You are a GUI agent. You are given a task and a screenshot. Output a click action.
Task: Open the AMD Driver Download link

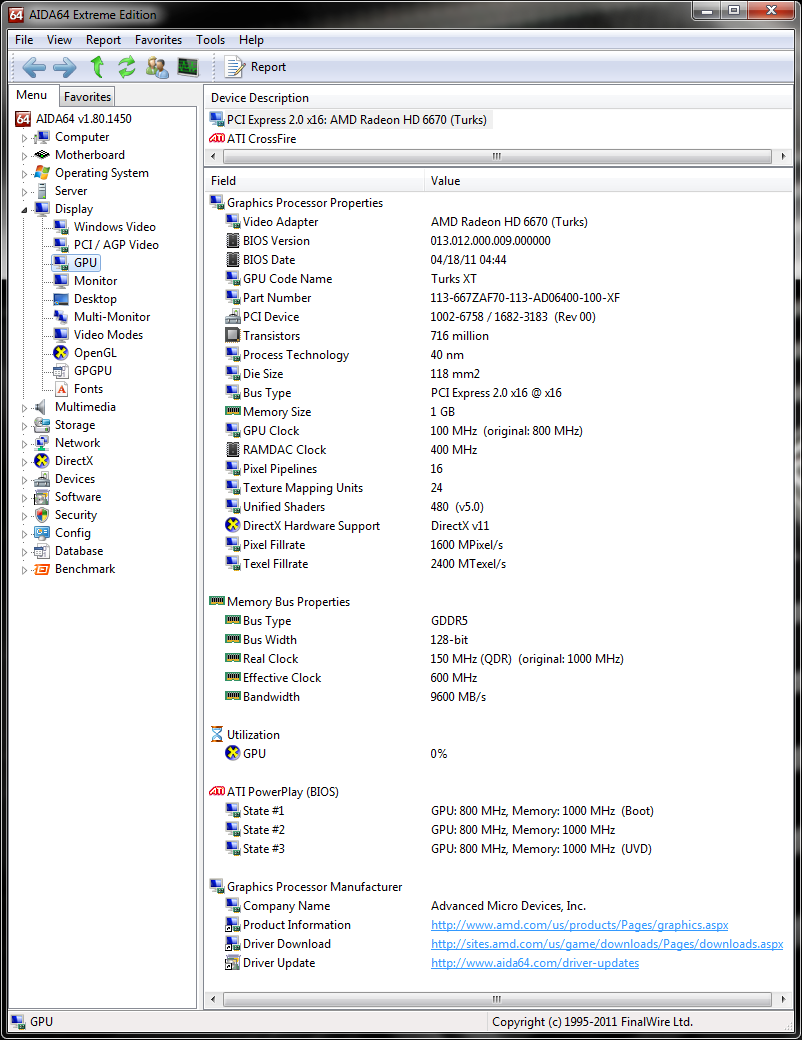[607, 944]
